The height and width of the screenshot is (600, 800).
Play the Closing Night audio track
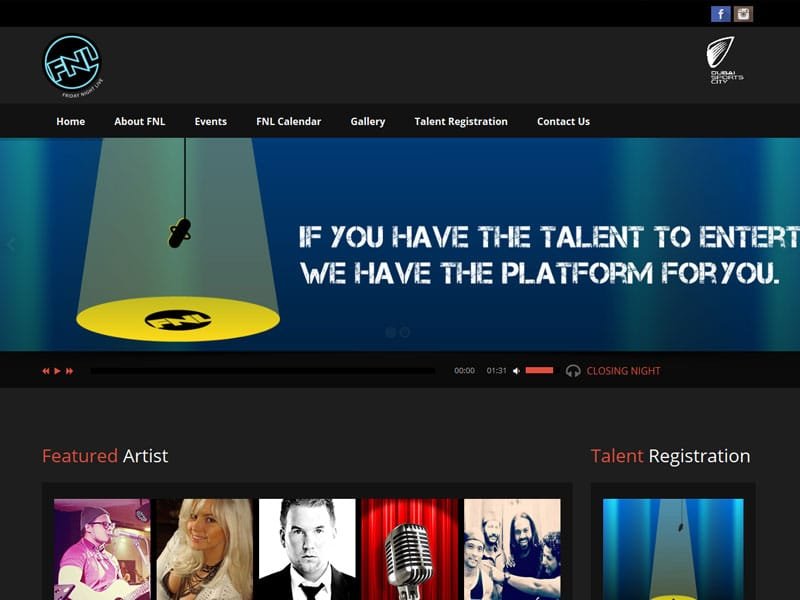coord(57,371)
